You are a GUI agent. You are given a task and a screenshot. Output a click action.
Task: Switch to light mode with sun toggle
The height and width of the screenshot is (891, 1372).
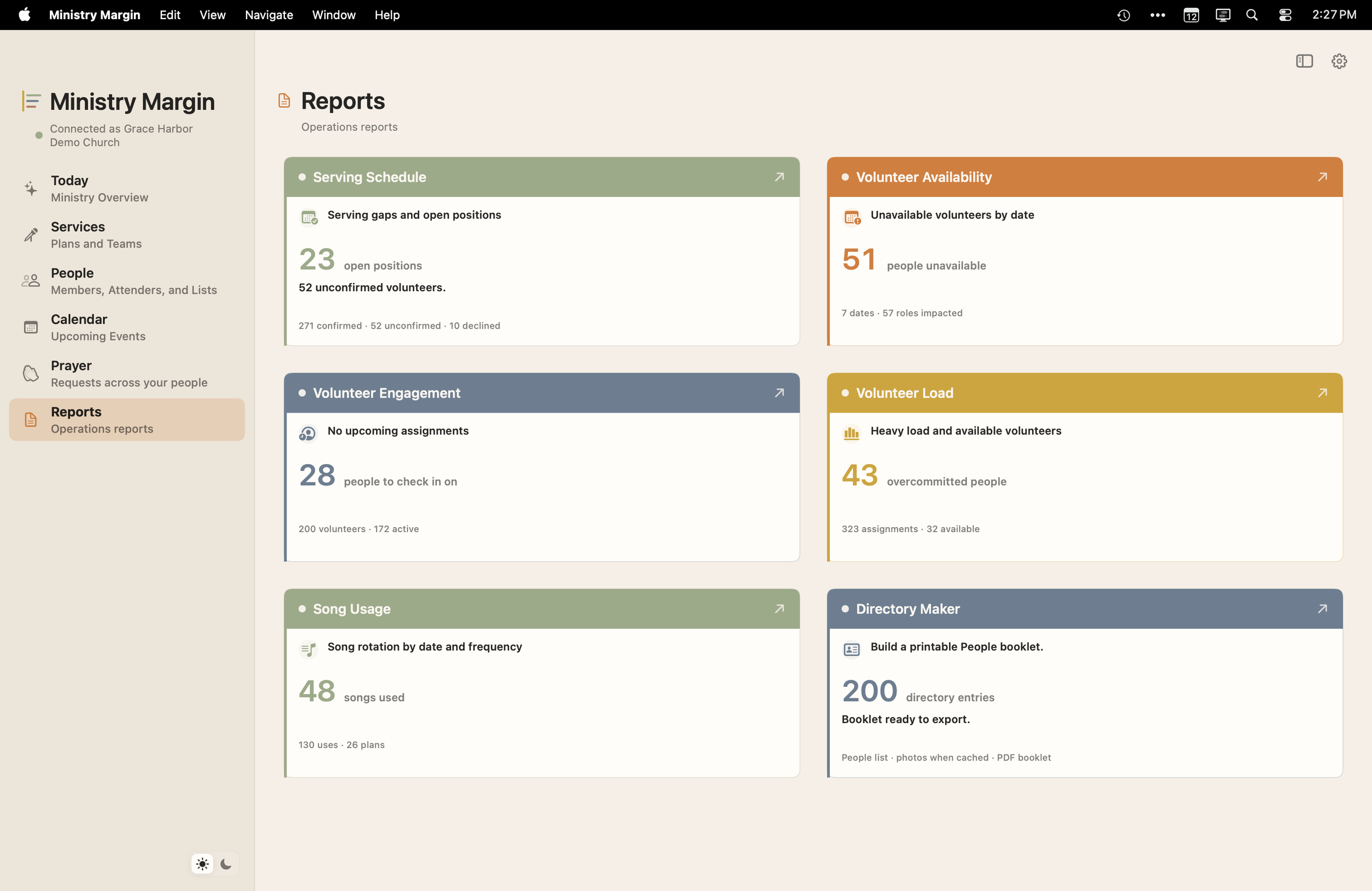coord(203,864)
